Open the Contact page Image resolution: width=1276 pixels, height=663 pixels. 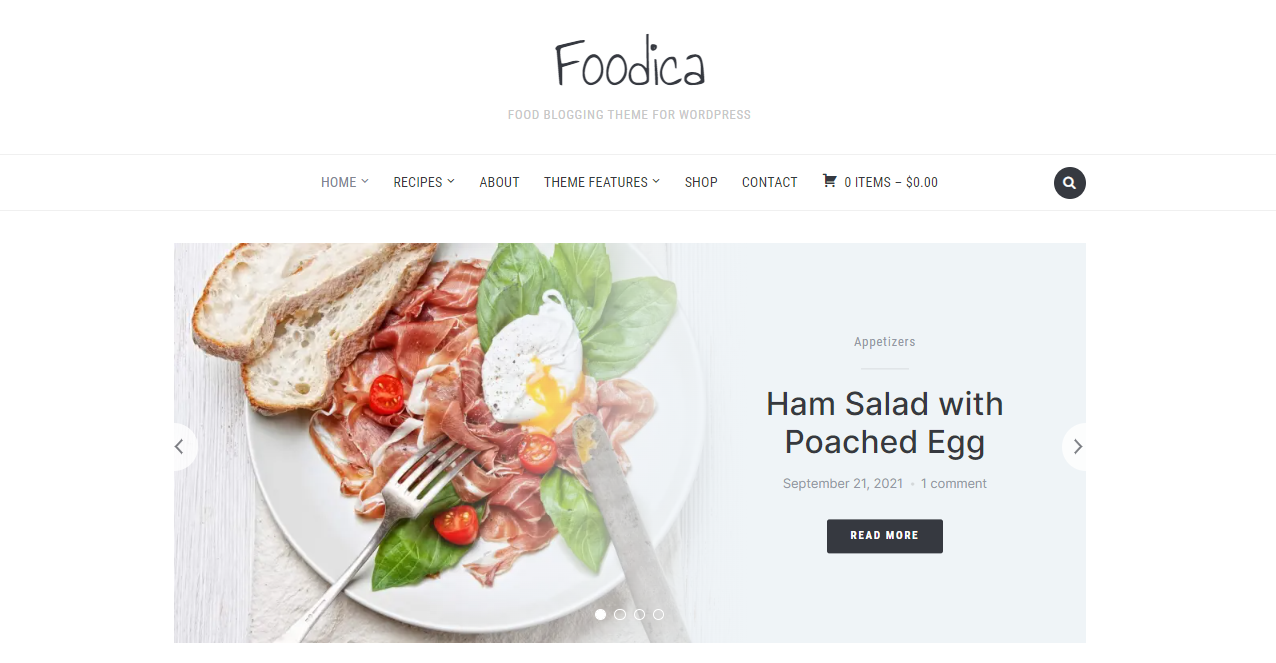(770, 182)
